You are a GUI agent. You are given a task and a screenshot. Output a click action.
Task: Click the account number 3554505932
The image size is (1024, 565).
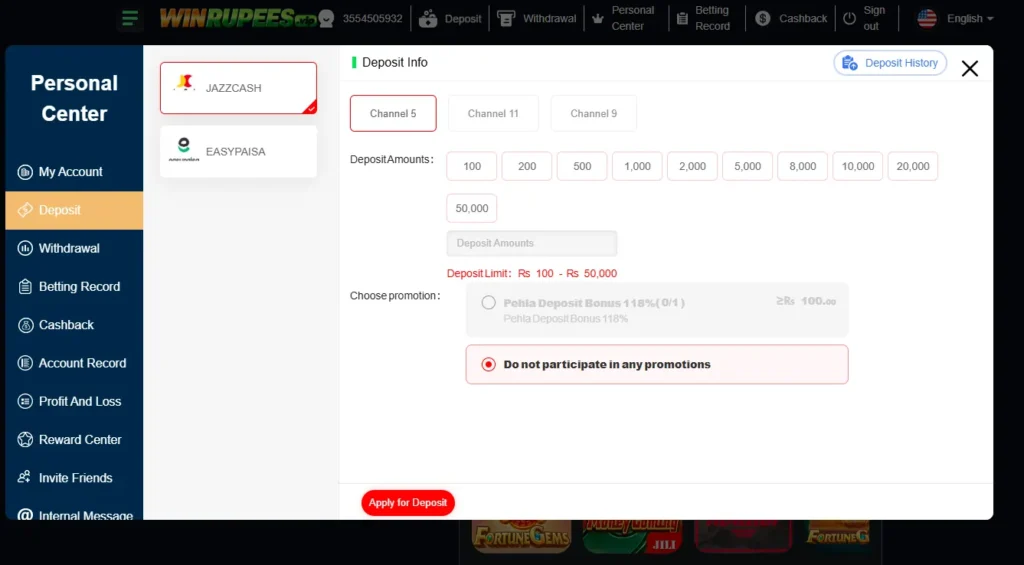pos(372,18)
